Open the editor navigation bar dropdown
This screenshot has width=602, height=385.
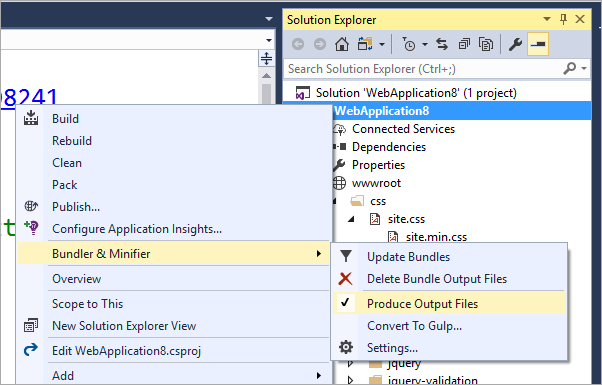[269, 40]
